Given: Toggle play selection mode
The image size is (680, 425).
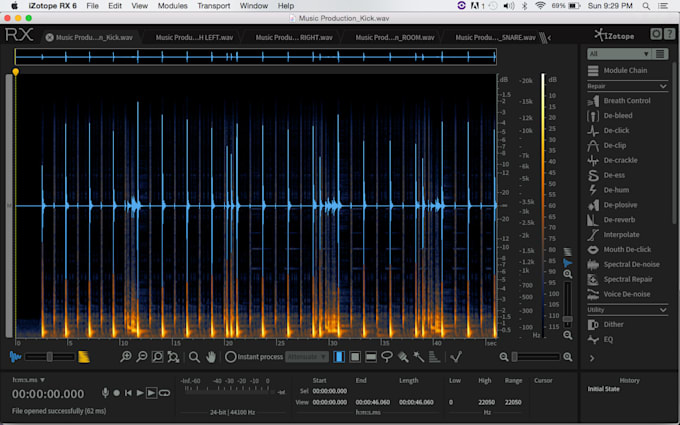Looking at the screenshot, I should [x=151, y=393].
